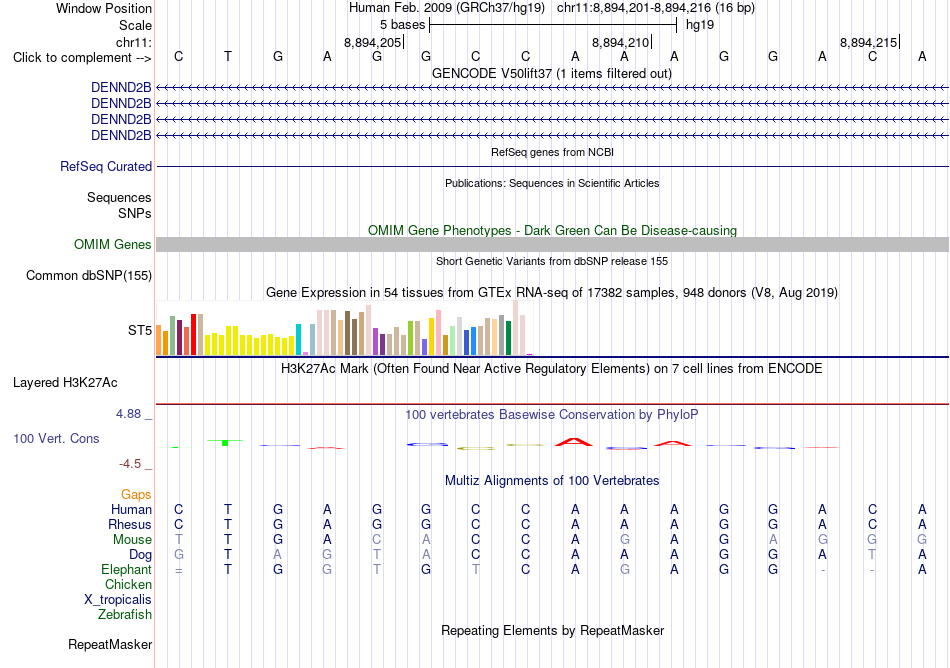This screenshot has height=668, width=950.
Task: Click the '=' symbol in the Elephant row
Action: point(179,570)
